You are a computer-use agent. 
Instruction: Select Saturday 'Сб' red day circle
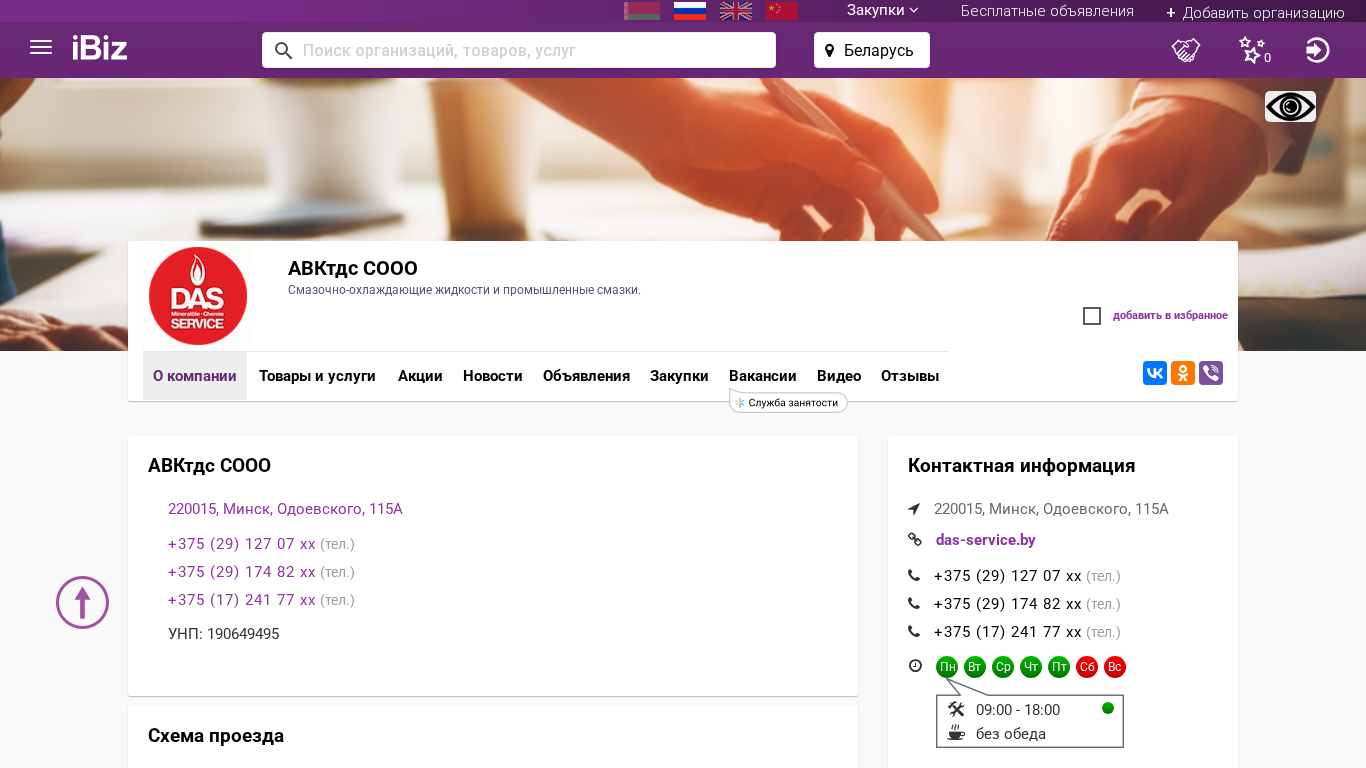(x=1087, y=667)
